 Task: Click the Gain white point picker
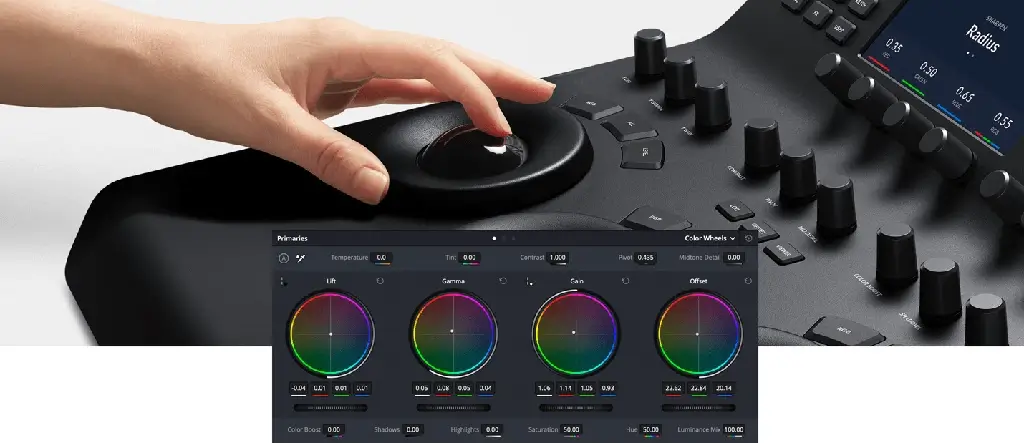pos(528,282)
